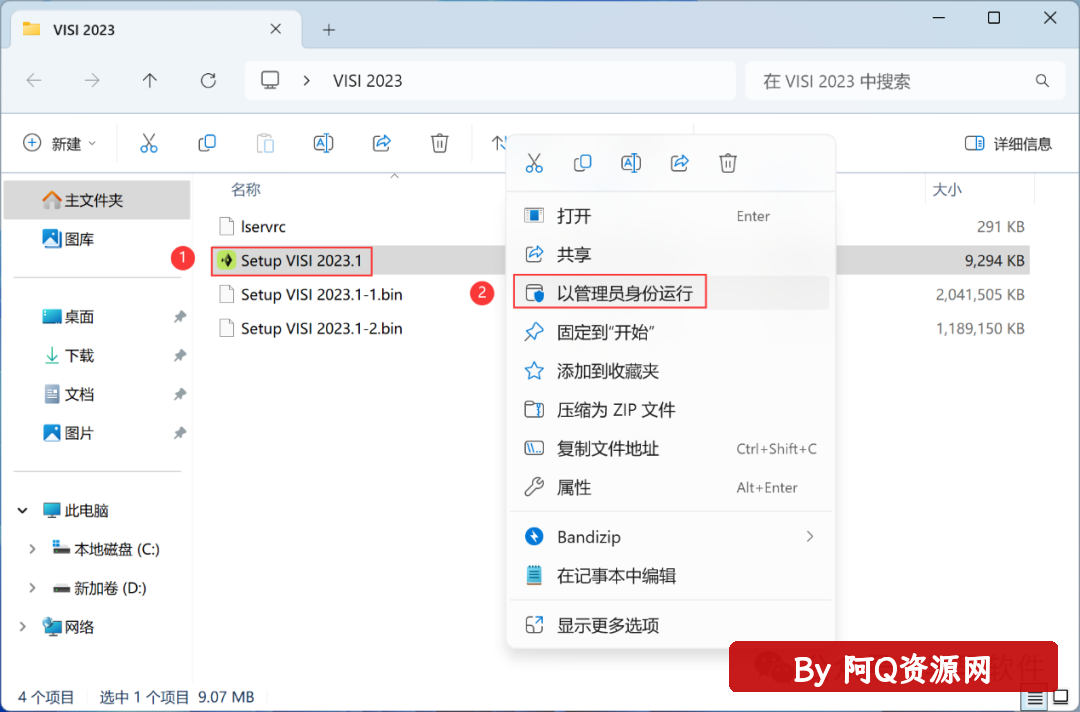Expand the 新加卷 (D:) node
Screen dimensions: 1080x712
click(32, 588)
